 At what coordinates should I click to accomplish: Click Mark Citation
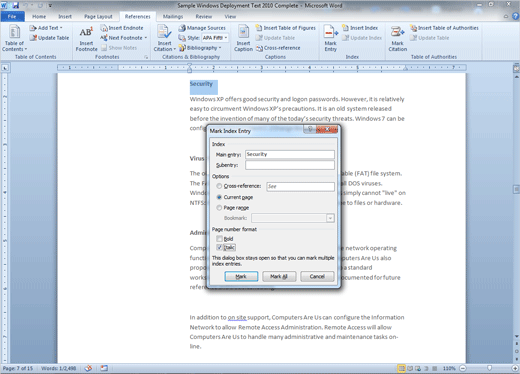point(398,39)
